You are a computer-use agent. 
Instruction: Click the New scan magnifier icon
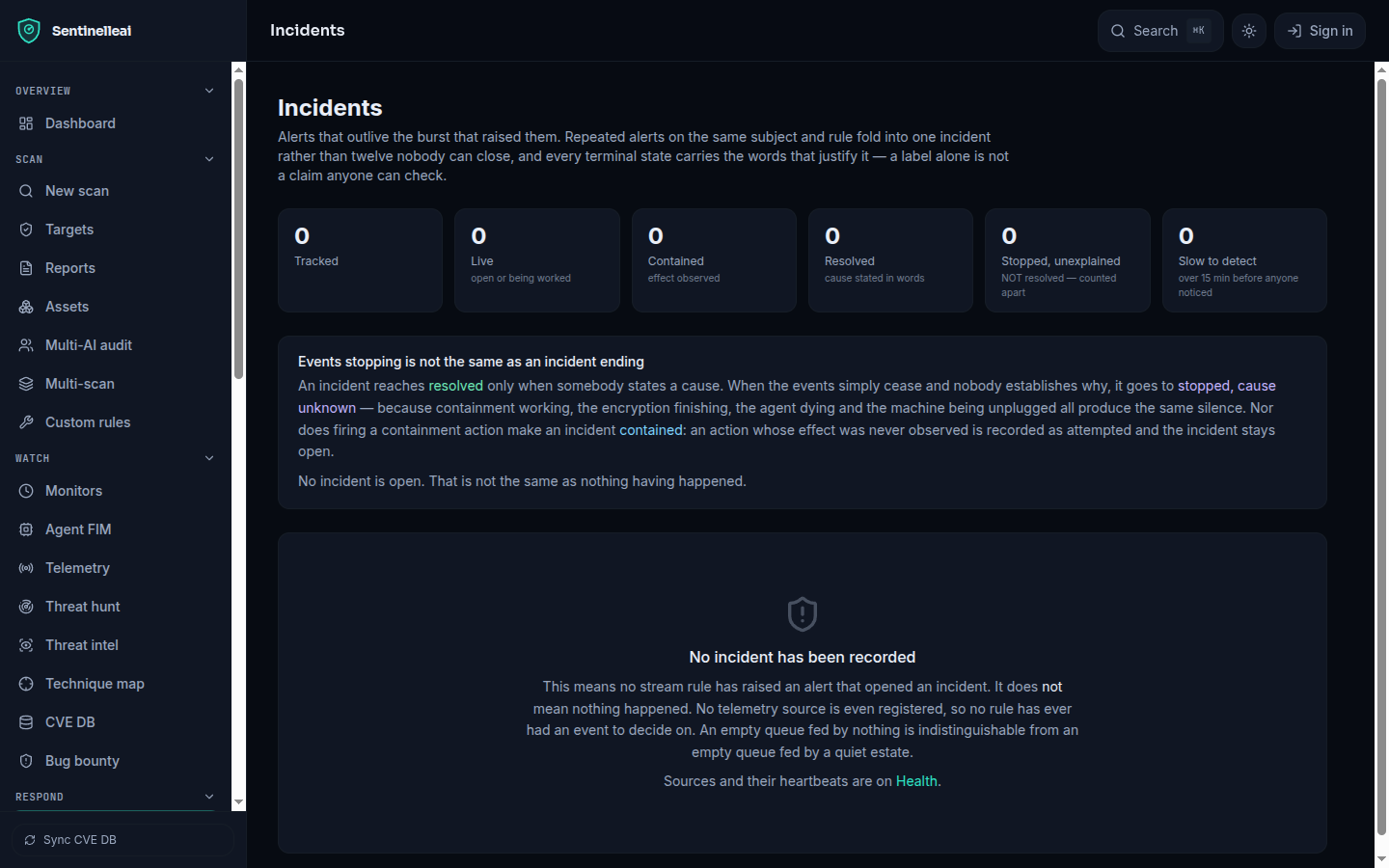(26, 191)
